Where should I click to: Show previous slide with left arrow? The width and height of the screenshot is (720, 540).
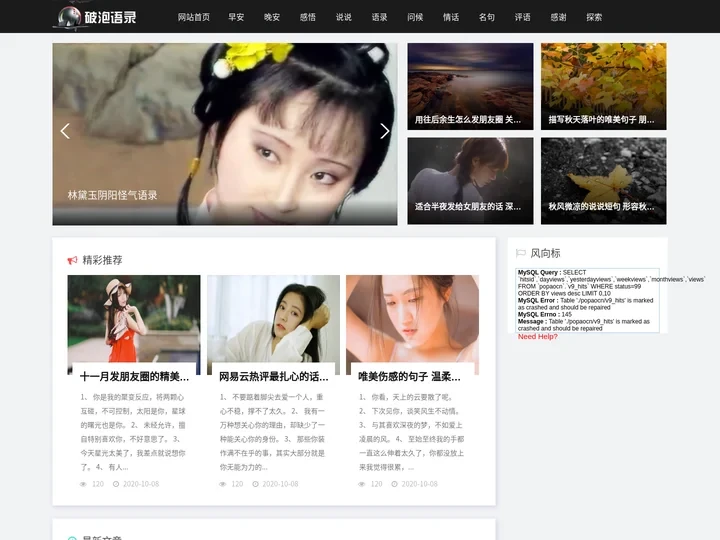point(65,131)
